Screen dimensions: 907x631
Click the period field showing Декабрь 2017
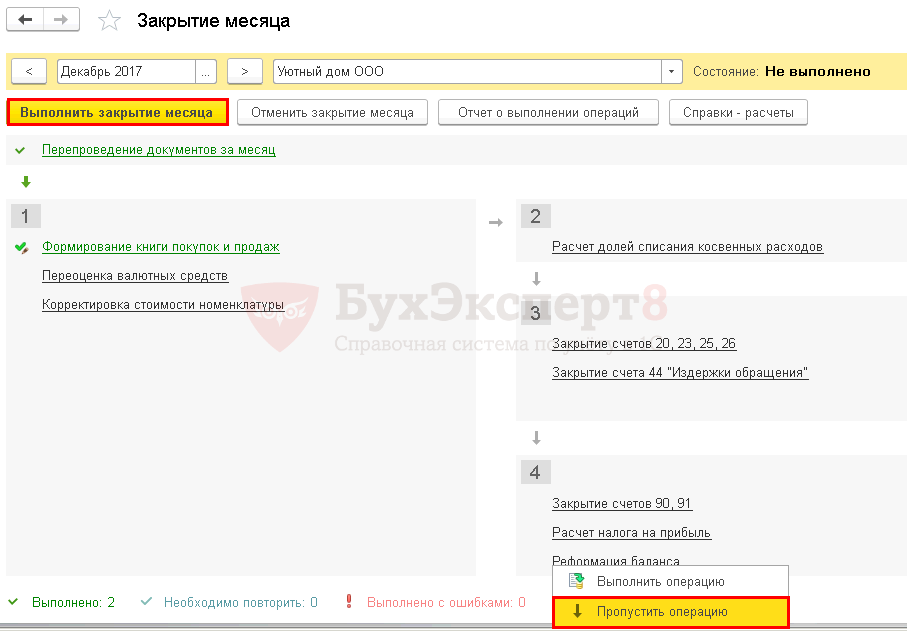[126, 72]
